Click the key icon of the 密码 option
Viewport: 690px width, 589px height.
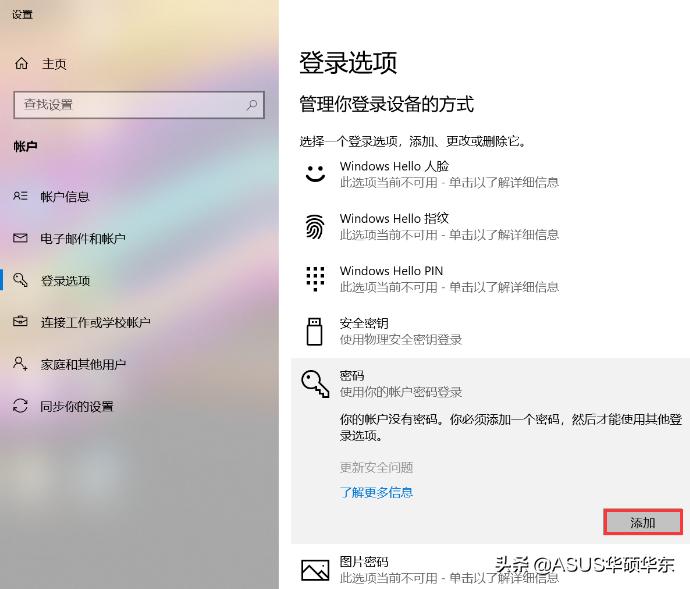pos(315,383)
